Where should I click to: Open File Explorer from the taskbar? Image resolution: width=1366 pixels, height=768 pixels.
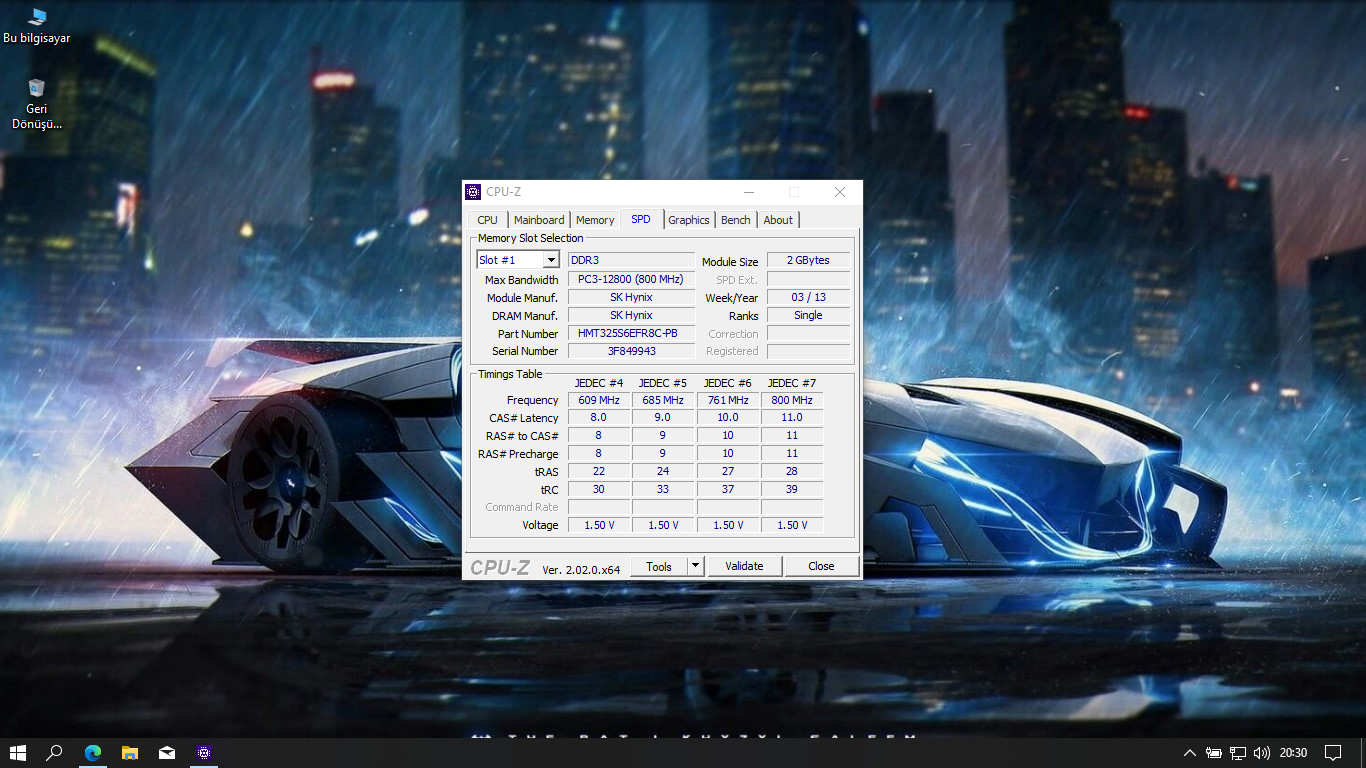pyautogui.click(x=130, y=753)
